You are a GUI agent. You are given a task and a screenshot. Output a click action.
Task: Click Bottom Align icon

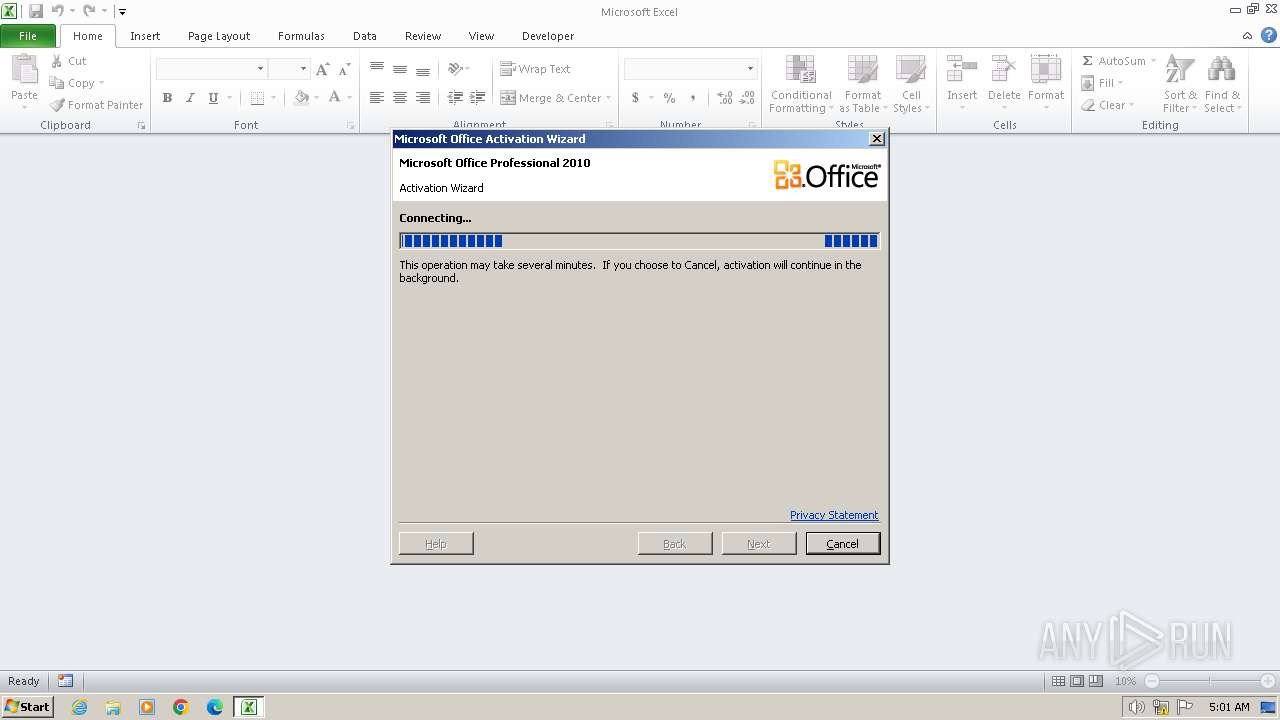(x=423, y=69)
